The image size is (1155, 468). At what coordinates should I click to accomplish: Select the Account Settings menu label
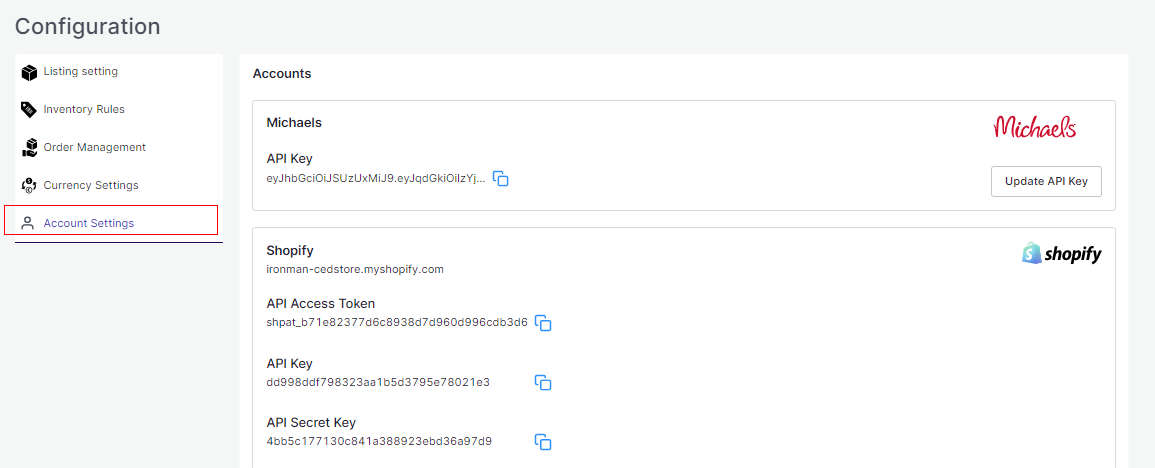click(x=88, y=224)
